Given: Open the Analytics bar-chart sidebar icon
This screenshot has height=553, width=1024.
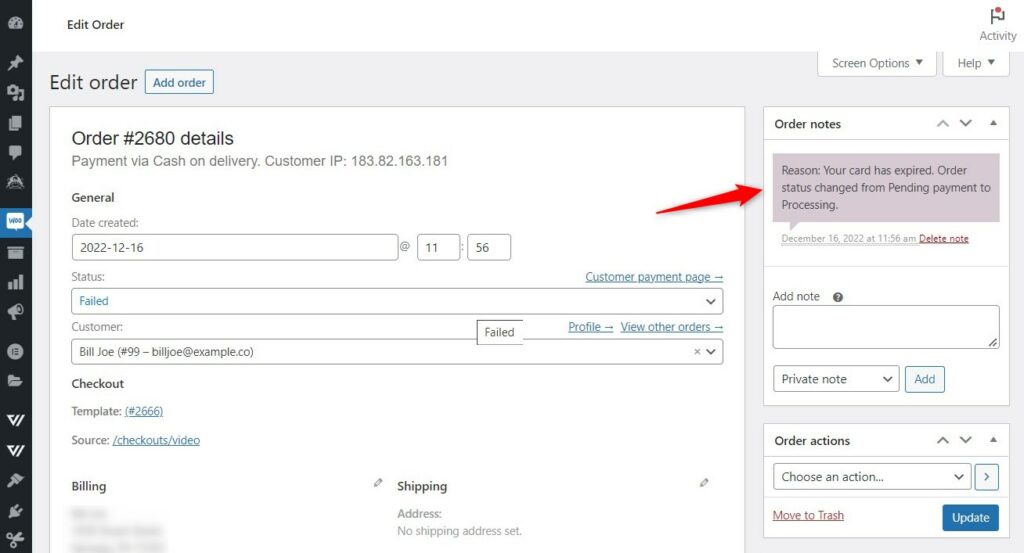Looking at the screenshot, I should pyautogui.click(x=15, y=282).
